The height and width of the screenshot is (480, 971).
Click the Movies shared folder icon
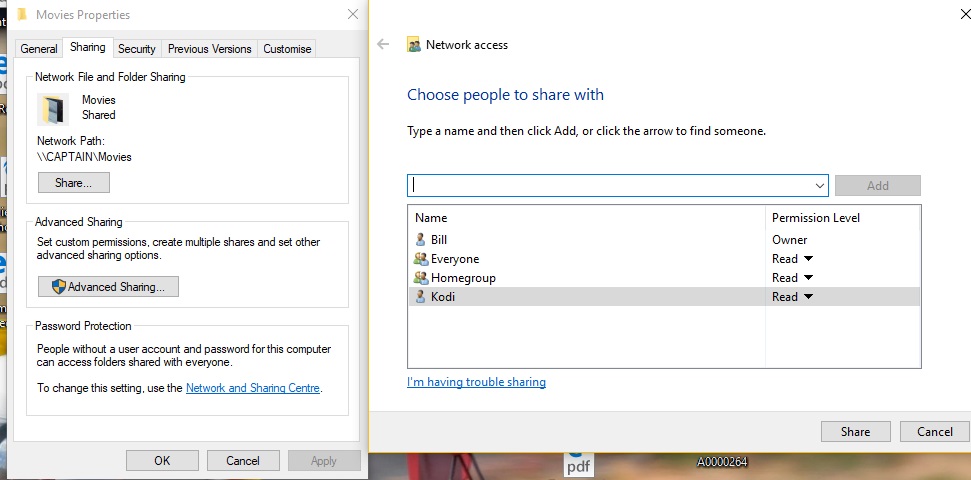[x=53, y=108]
